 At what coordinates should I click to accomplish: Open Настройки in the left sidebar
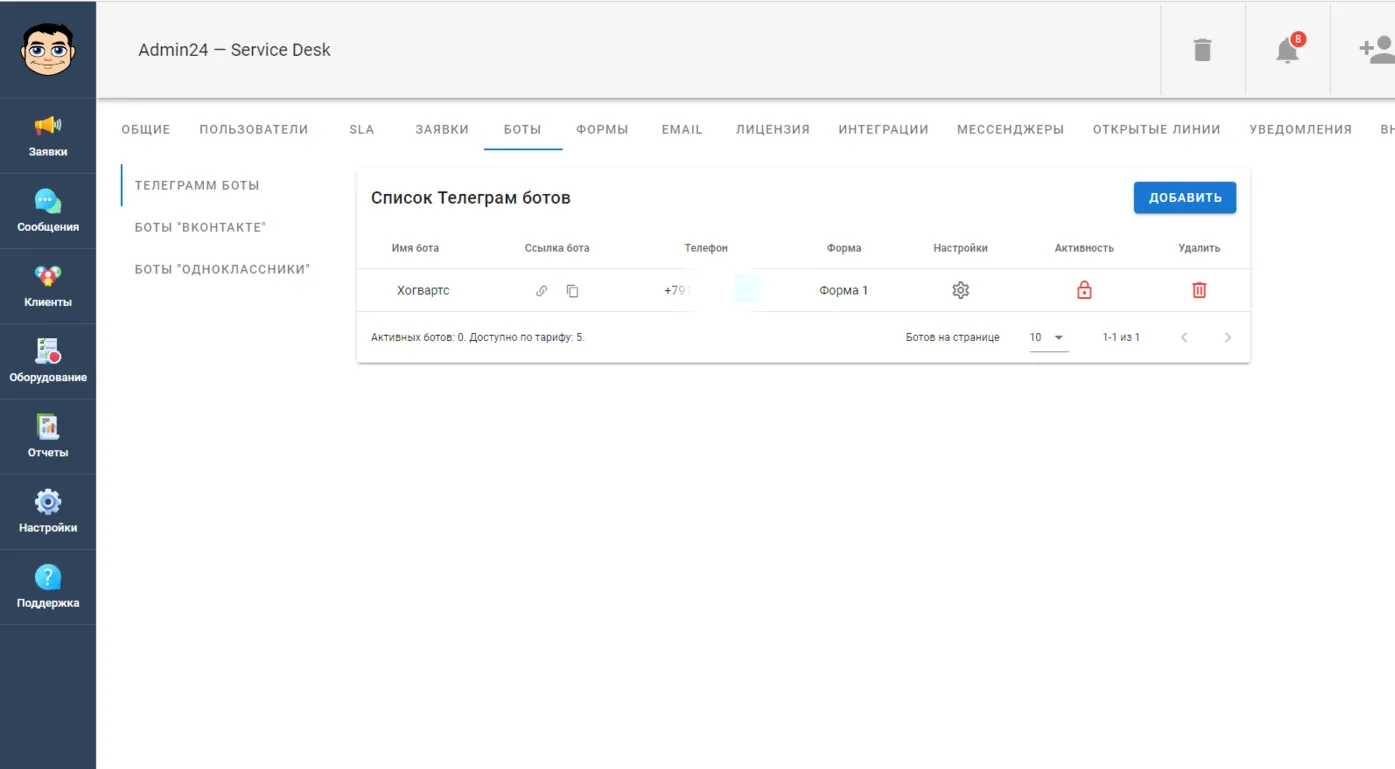click(48, 511)
